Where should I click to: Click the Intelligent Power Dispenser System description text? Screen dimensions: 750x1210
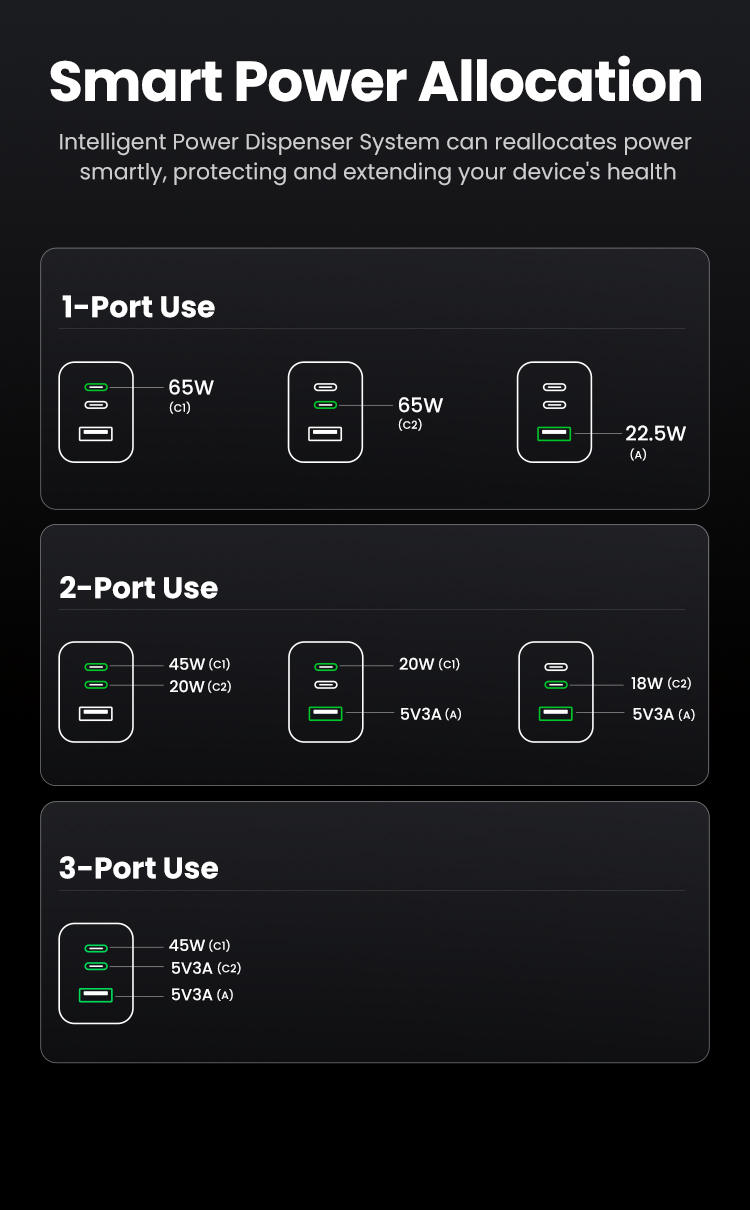375,157
